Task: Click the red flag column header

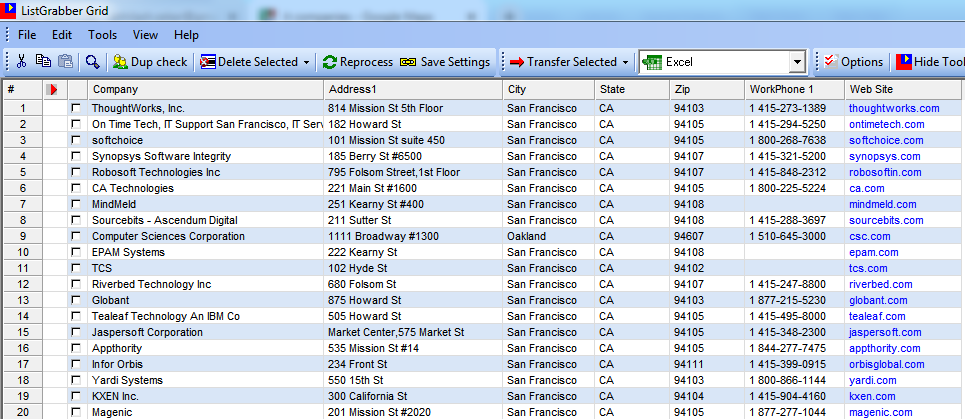Action: click(54, 90)
